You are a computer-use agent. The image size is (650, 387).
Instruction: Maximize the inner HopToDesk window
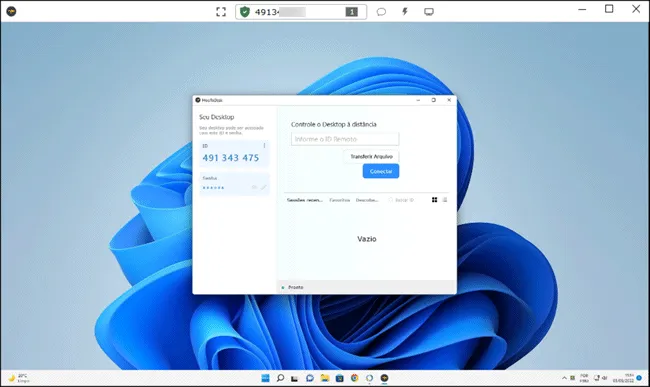(434, 100)
